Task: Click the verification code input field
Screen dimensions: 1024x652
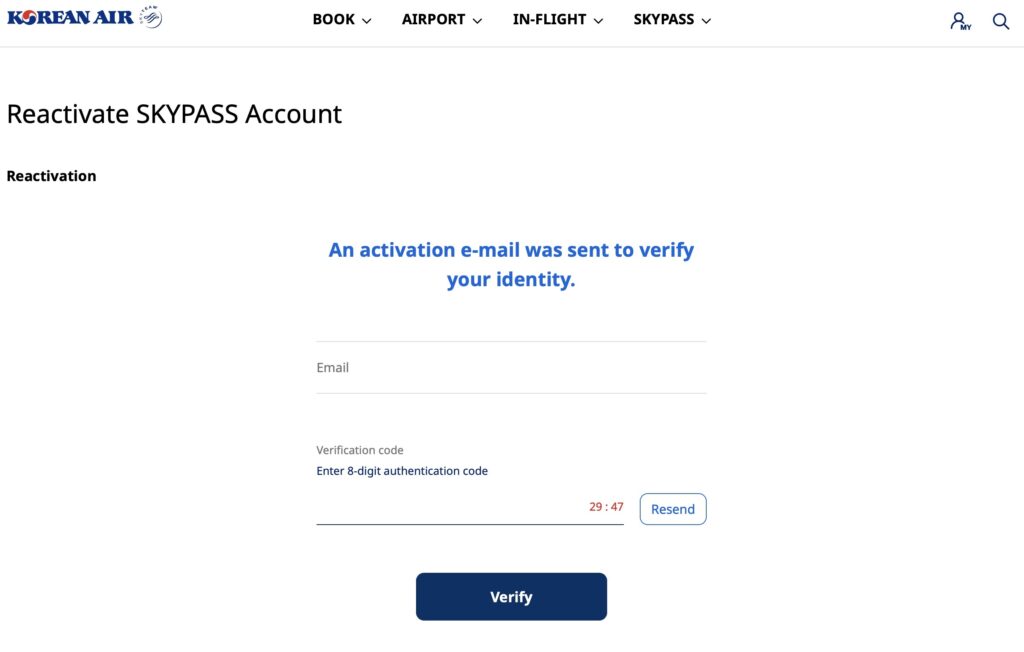Action: tap(450, 508)
